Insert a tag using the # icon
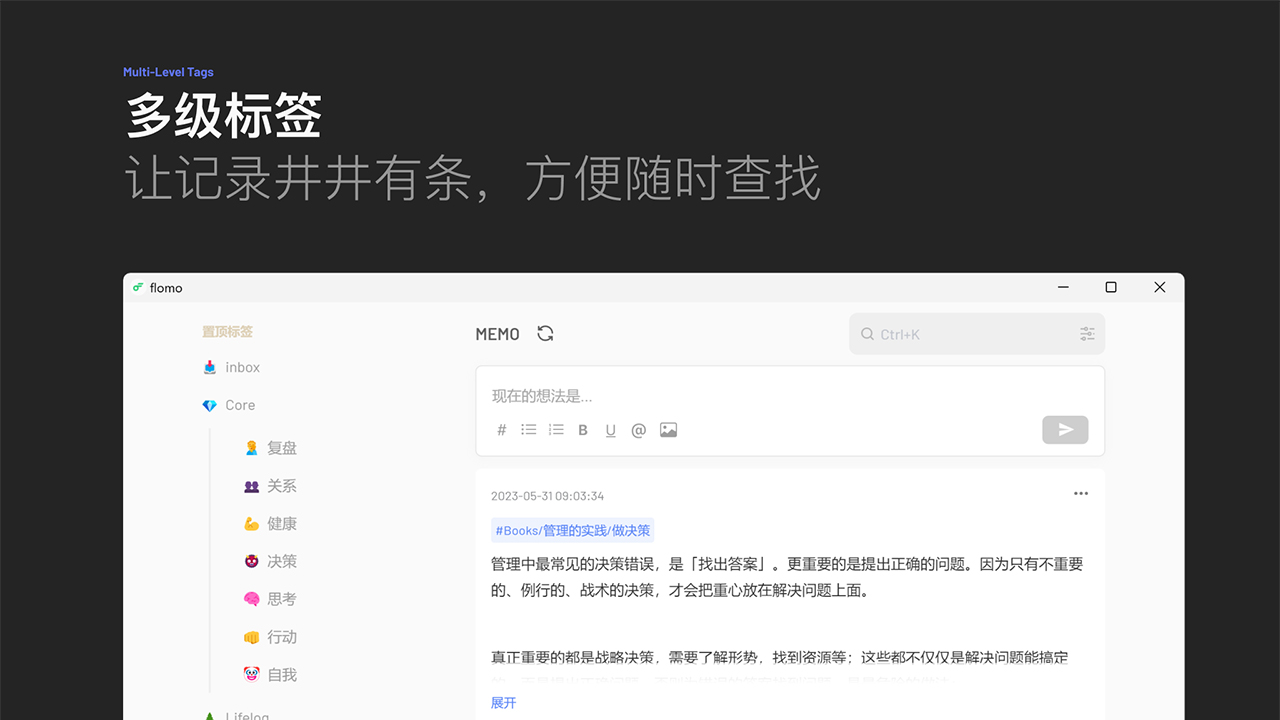The width and height of the screenshot is (1280, 720). [x=501, y=430]
